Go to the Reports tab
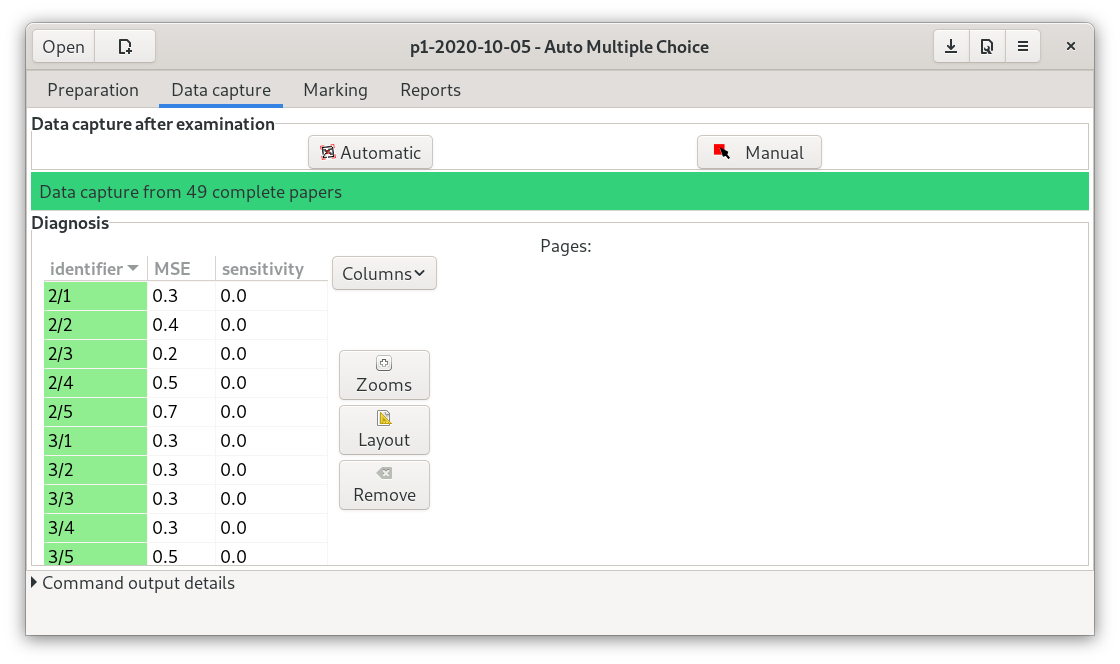1120x664 pixels. point(430,90)
